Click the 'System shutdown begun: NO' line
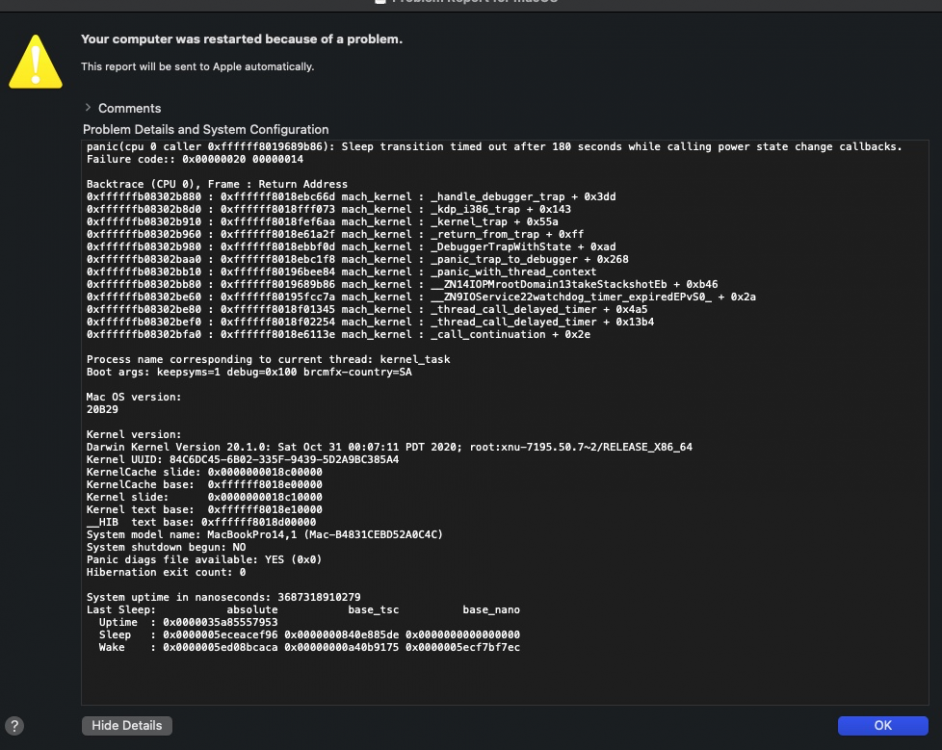The image size is (942, 750). click(x=166, y=547)
